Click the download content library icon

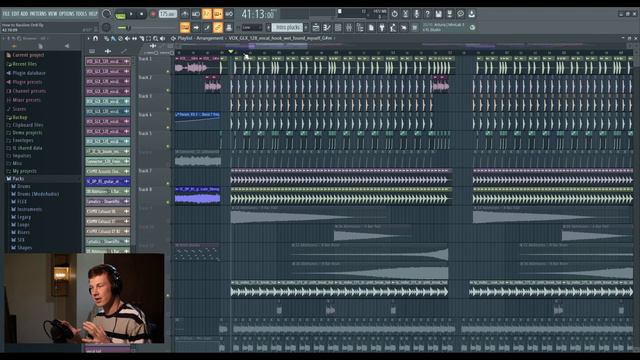471,14
